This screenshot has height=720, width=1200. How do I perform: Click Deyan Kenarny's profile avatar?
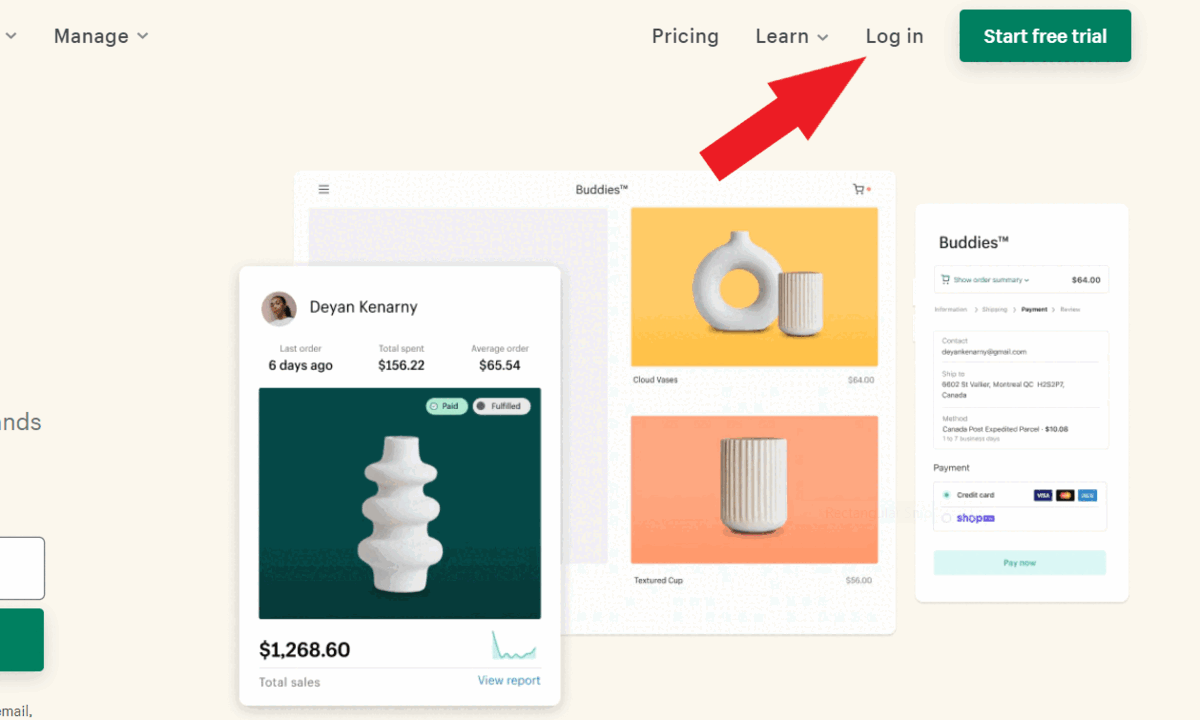click(x=279, y=308)
